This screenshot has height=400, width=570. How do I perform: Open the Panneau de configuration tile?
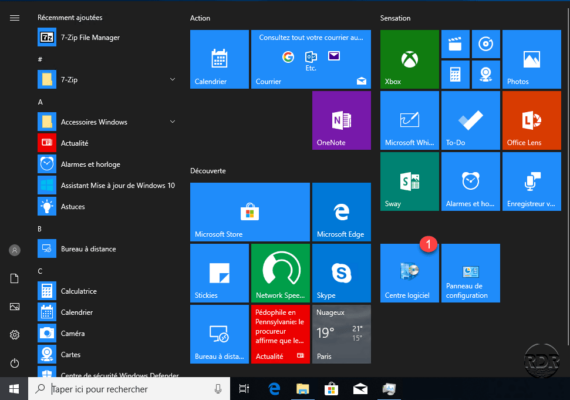(x=470, y=273)
